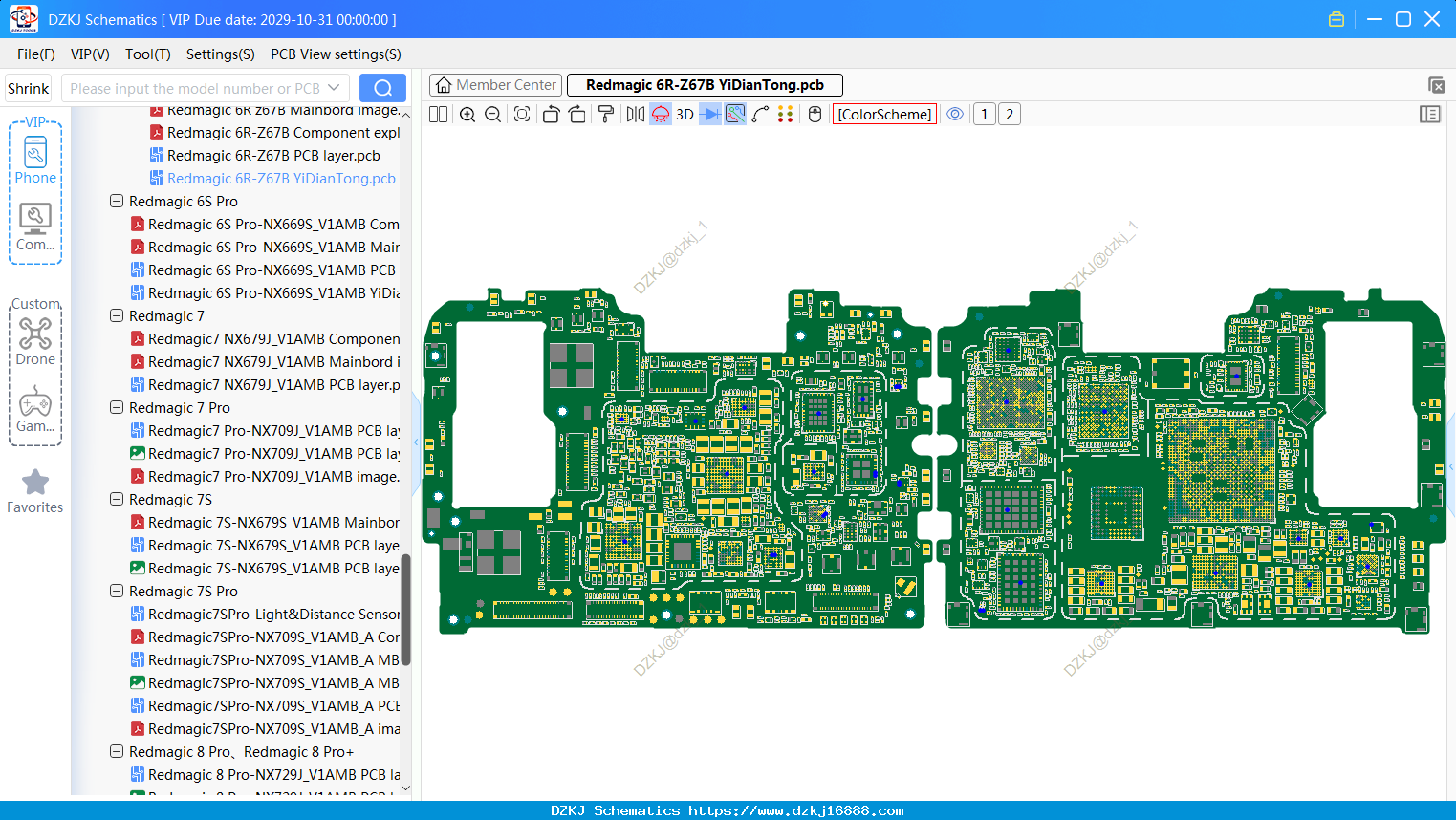This screenshot has height=820, width=1456.
Task: Click the split view icon in toolbar
Action: (438, 115)
